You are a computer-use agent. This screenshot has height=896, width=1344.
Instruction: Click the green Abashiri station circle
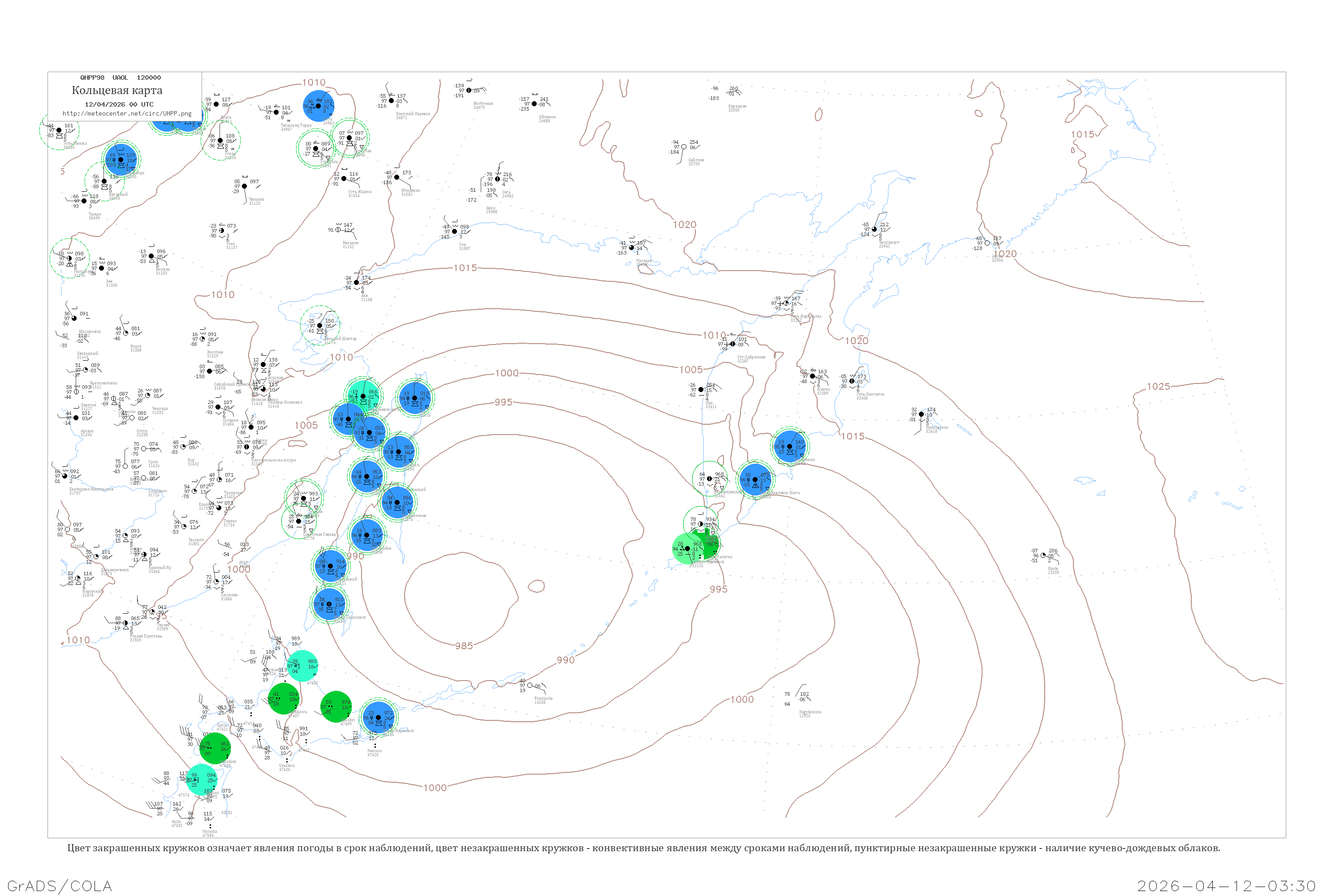336,707
